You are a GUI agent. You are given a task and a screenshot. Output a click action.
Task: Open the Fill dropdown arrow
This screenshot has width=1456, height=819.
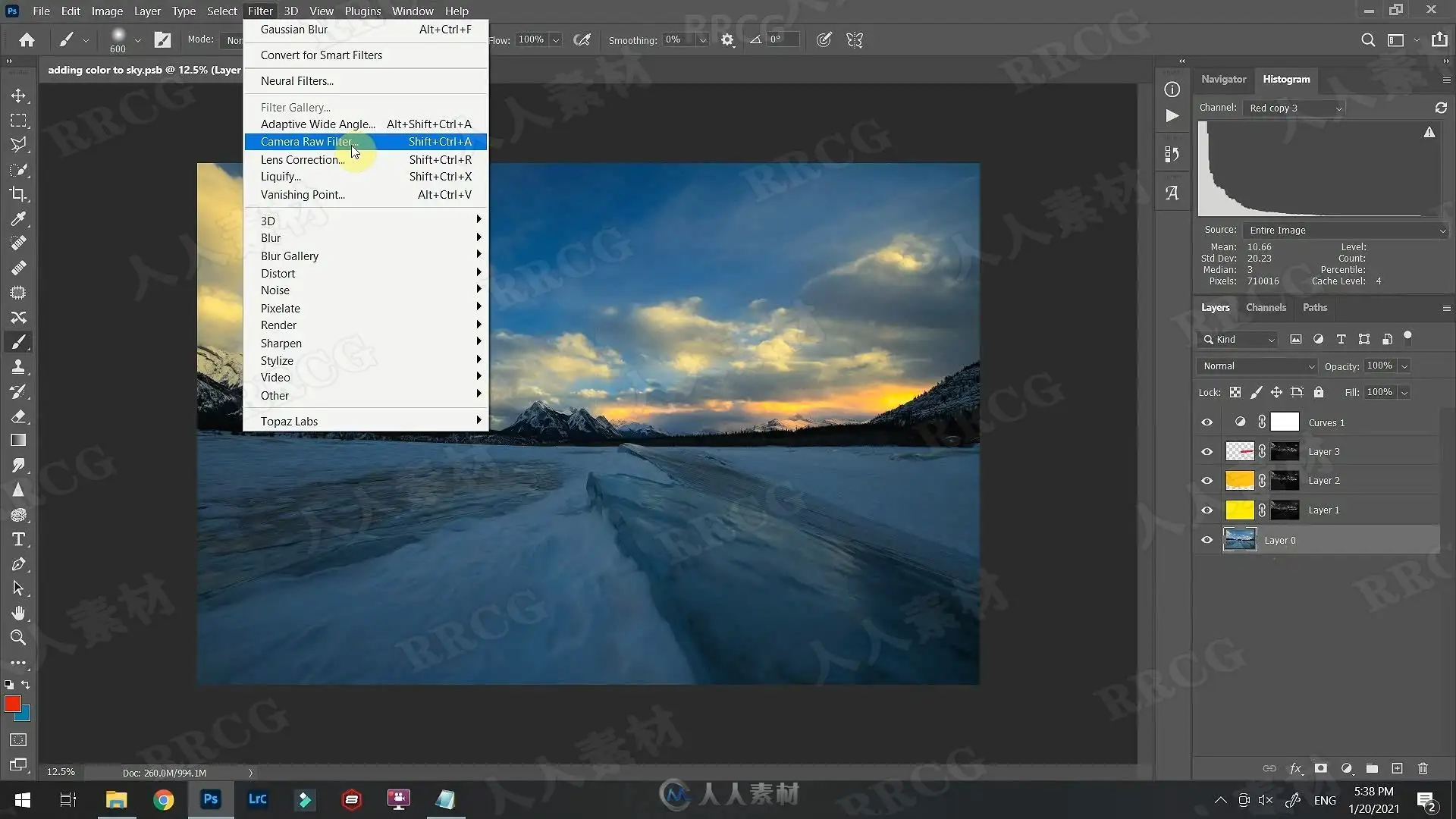pos(1404,393)
